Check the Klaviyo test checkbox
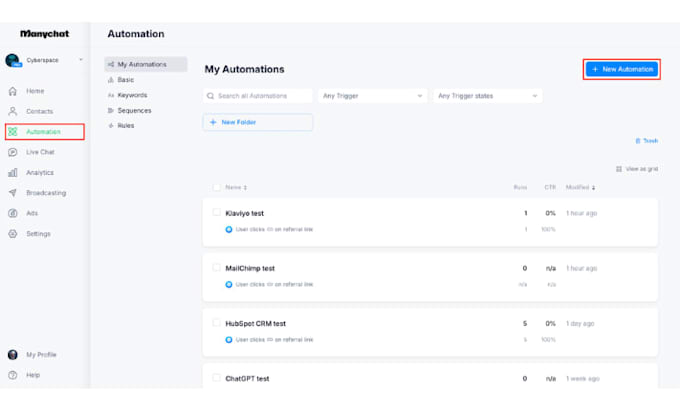Image resolution: width=680 pixels, height=411 pixels. point(216,212)
